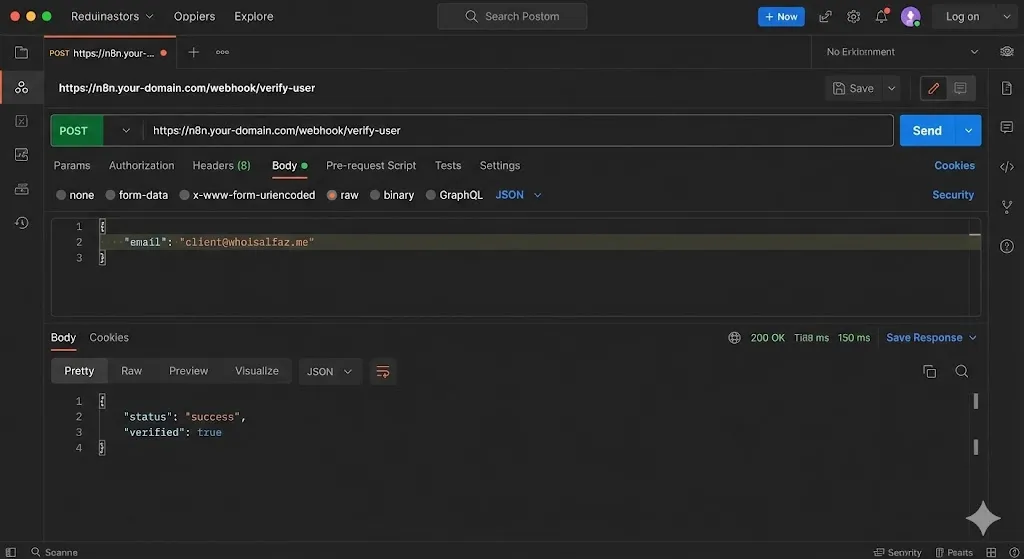
Task: Expand the Save options arrow
Action: point(891,88)
